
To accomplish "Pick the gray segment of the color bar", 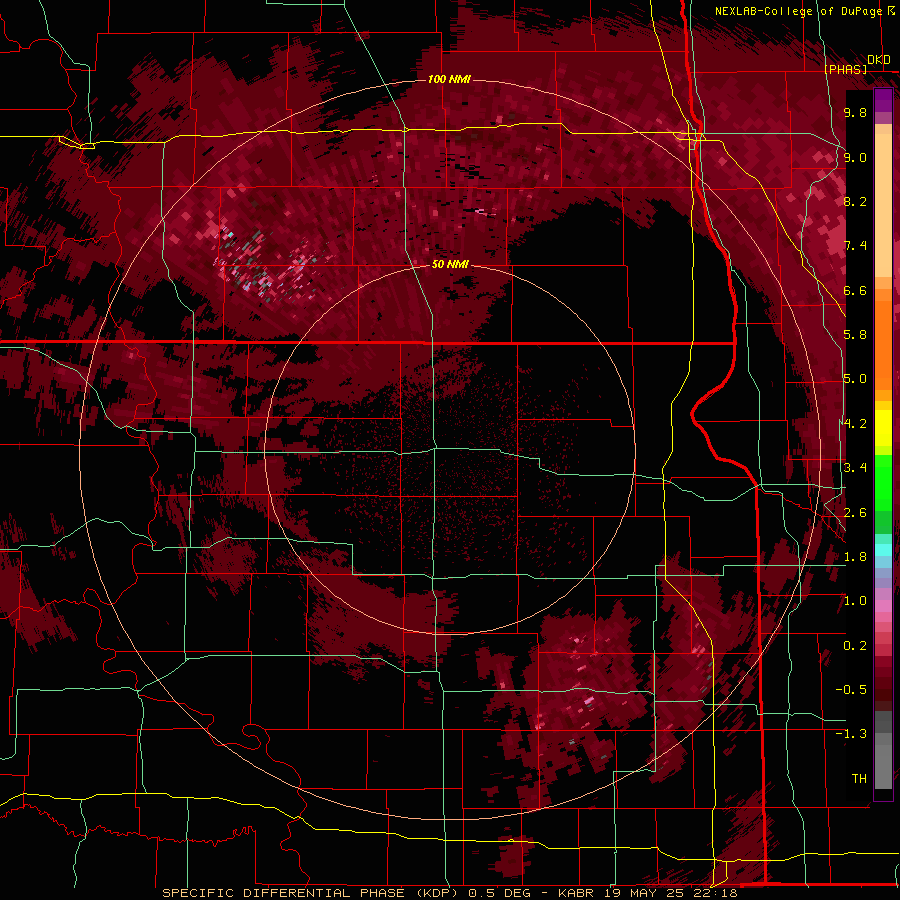I will coord(883,751).
